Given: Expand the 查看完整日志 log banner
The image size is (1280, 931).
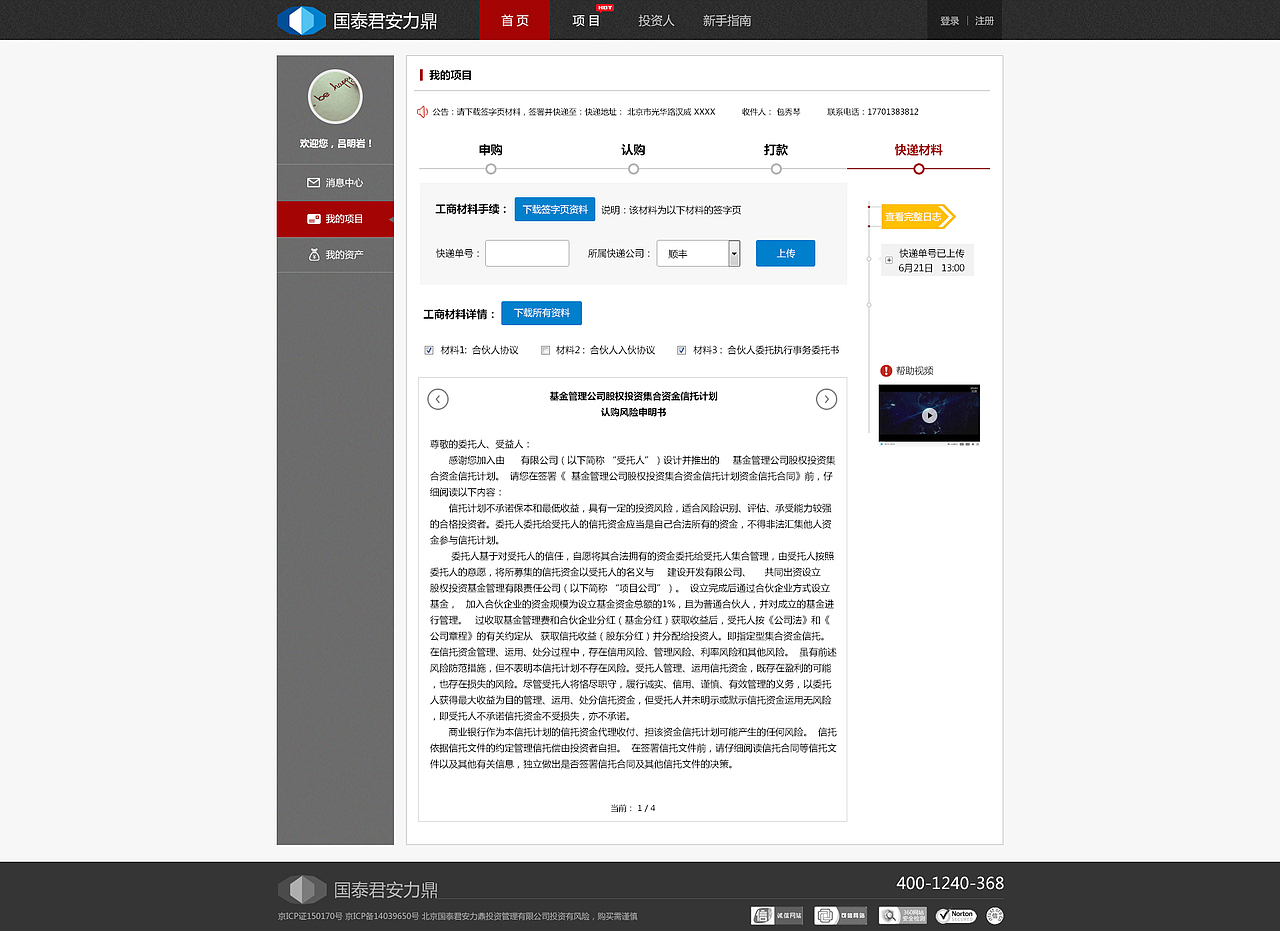Looking at the screenshot, I should 915,216.
